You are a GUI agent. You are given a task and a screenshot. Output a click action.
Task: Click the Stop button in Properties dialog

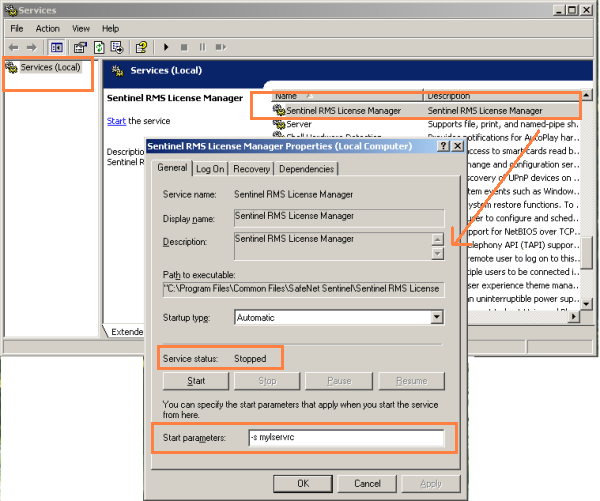tap(267, 381)
